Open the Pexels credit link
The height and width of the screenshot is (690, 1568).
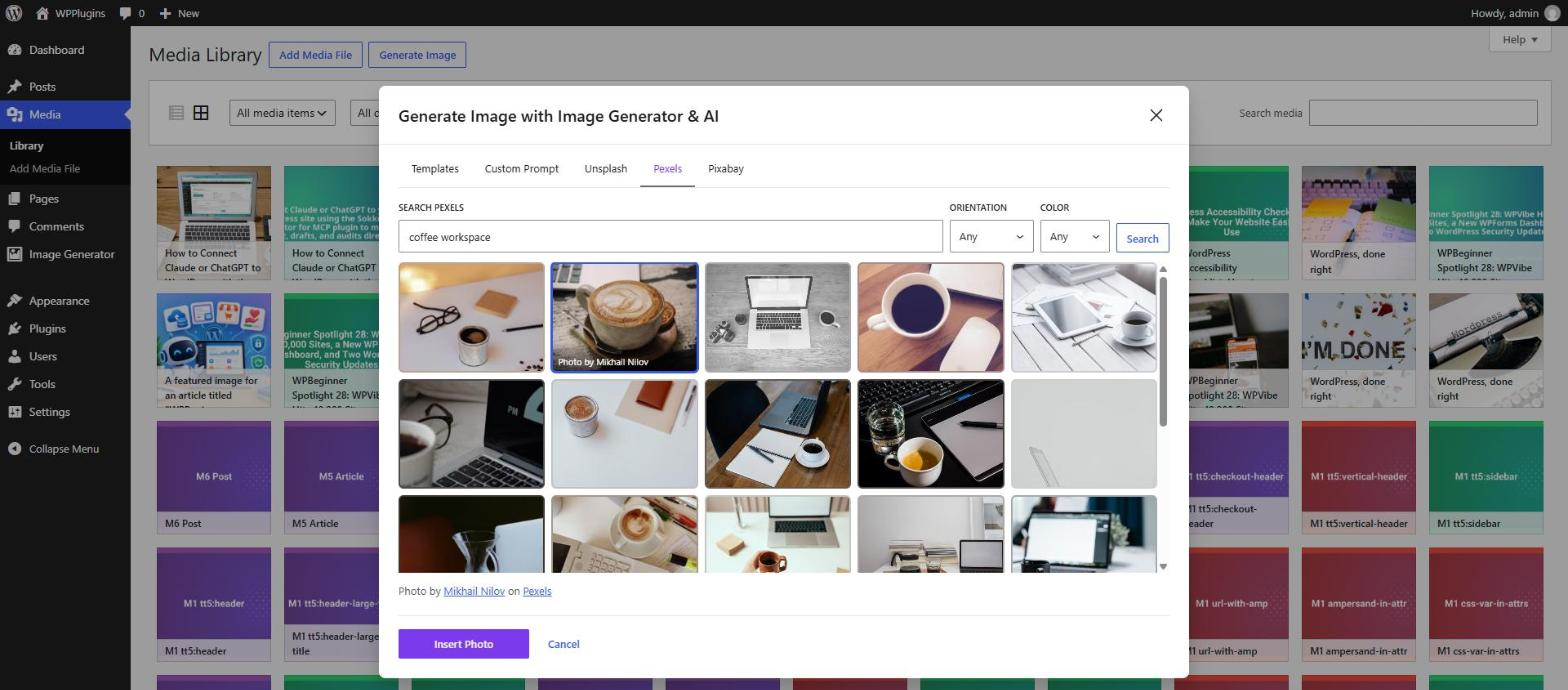[x=537, y=591]
